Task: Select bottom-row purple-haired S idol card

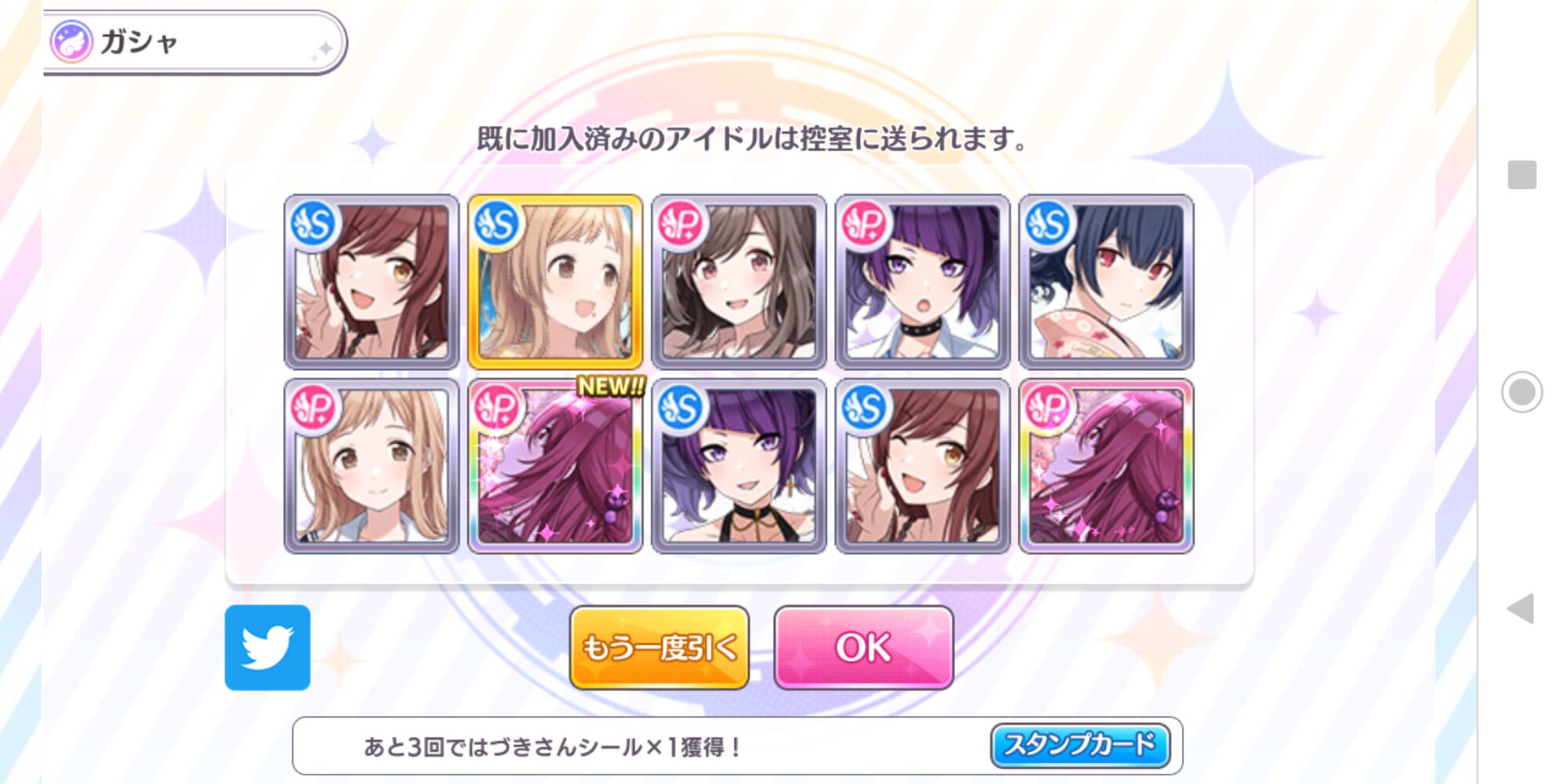Action: click(x=739, y=466)
